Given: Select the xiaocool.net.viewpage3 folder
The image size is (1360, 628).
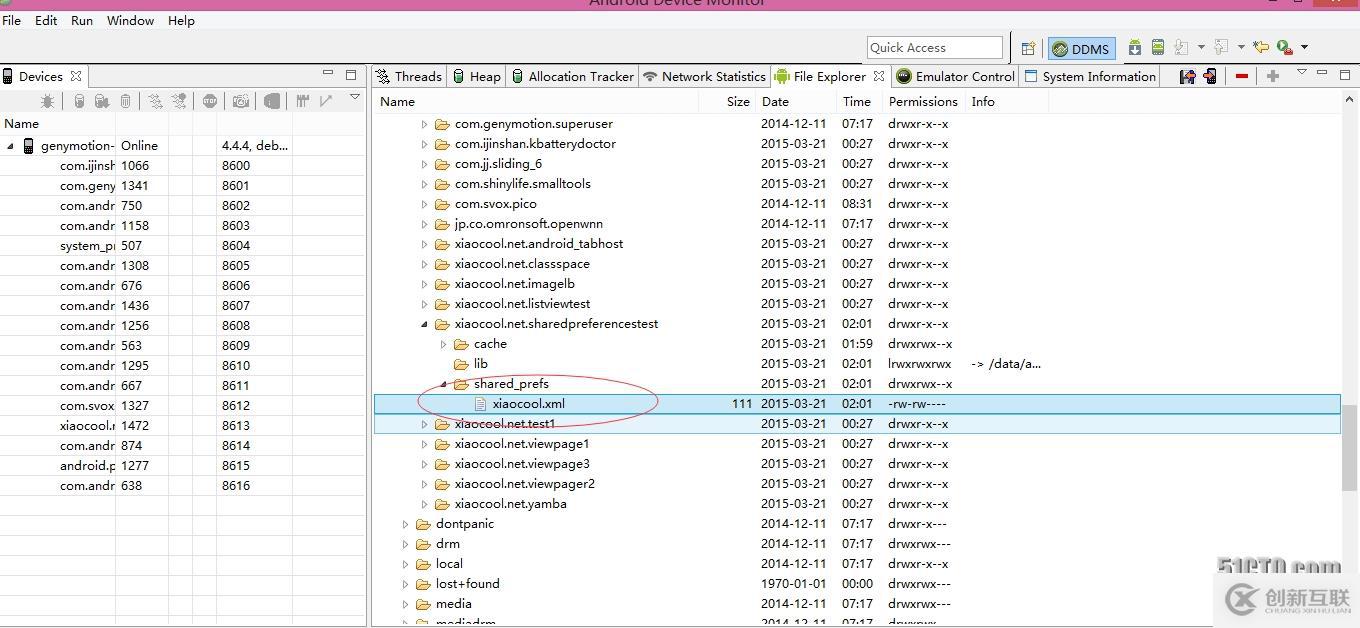Looking at the screenshot, I should click(857, 464).
